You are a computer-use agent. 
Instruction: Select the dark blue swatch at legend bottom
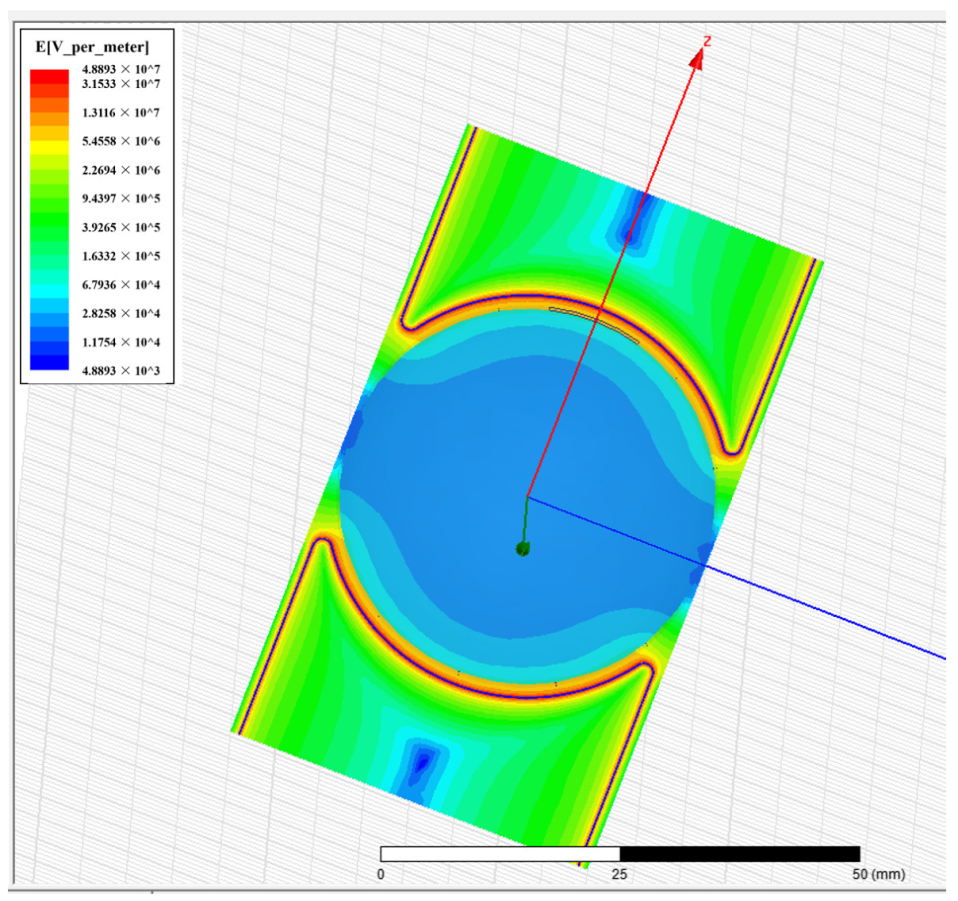point(46,364)
